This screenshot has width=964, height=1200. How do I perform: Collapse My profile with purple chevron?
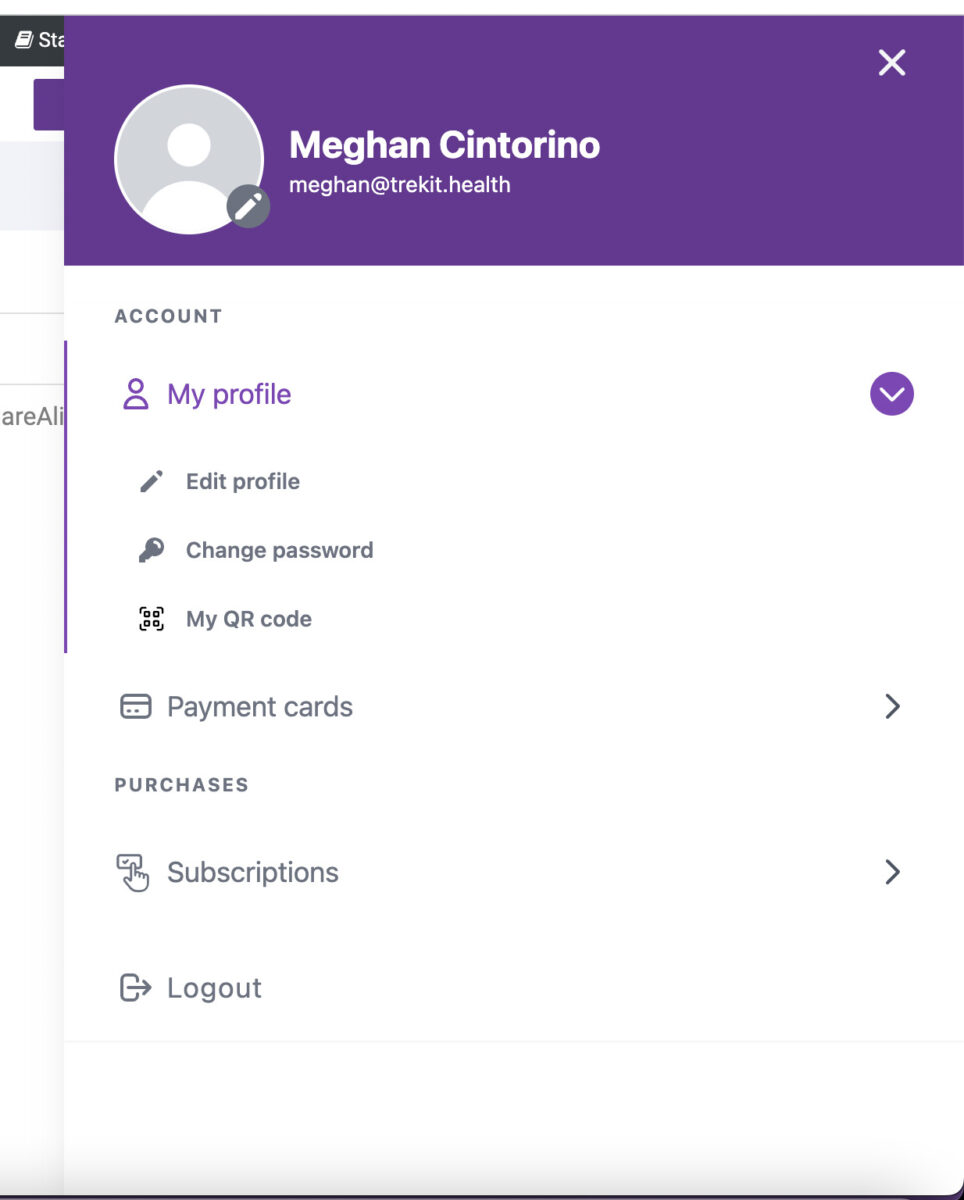892,394
